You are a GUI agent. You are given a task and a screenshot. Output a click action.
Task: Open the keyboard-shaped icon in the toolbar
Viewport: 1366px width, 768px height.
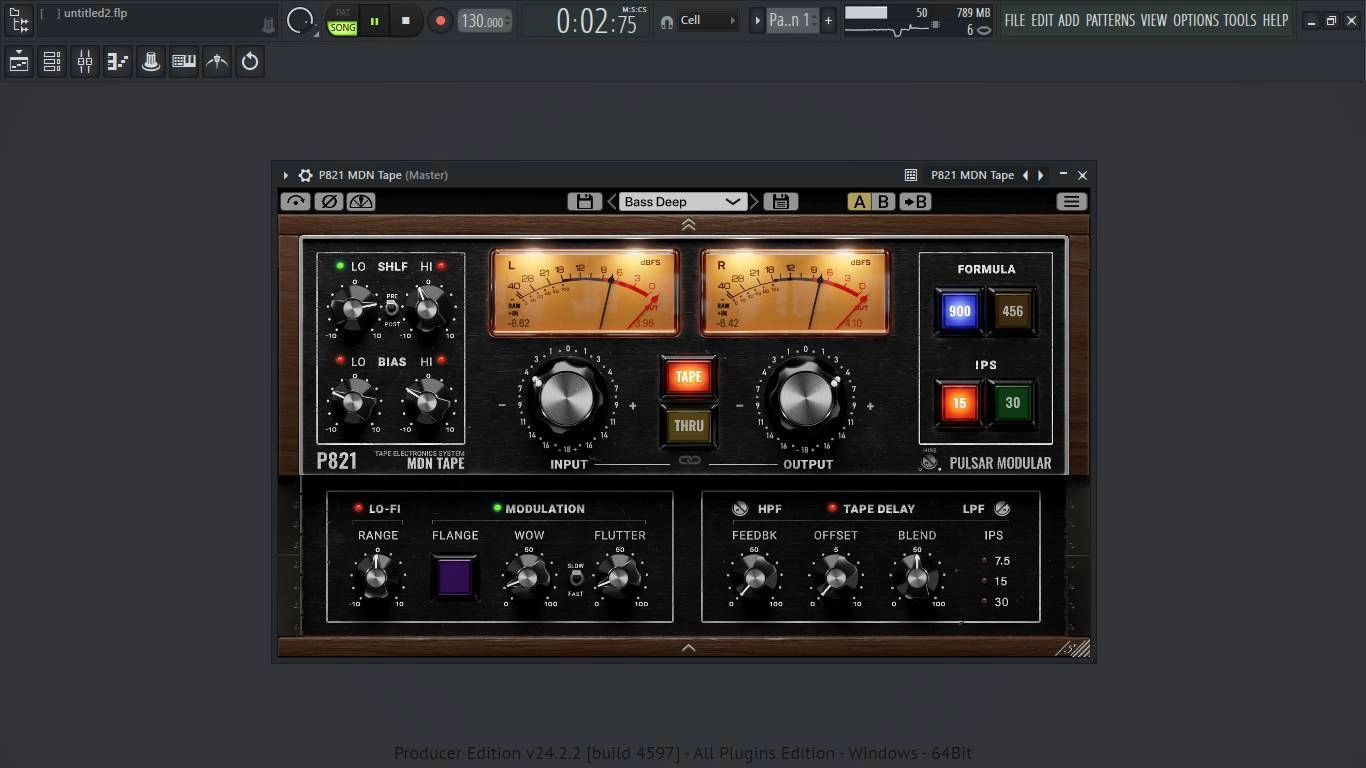(184, 62)
